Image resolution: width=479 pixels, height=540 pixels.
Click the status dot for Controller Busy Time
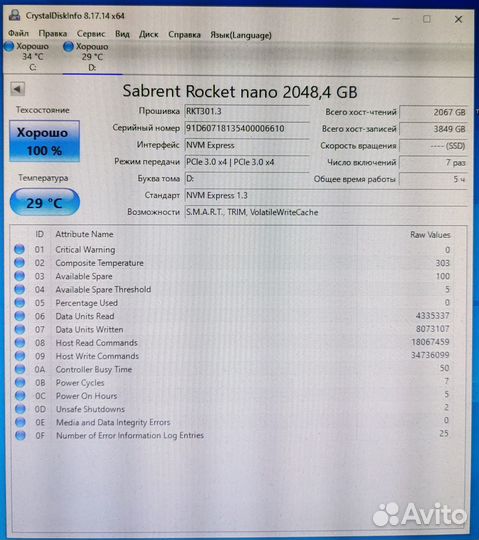click(20, 369)
